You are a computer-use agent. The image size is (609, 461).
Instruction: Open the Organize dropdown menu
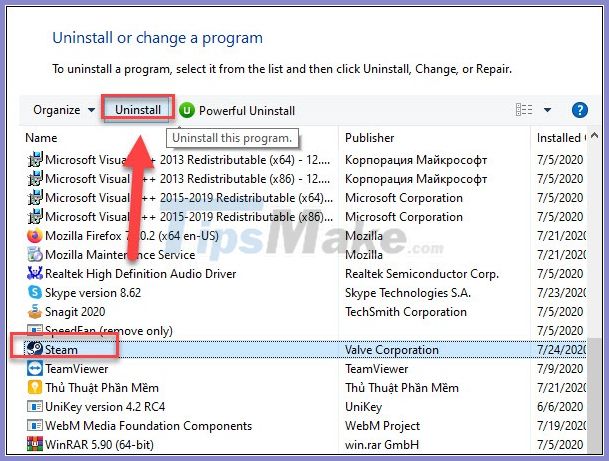click(x=64, y=110)
